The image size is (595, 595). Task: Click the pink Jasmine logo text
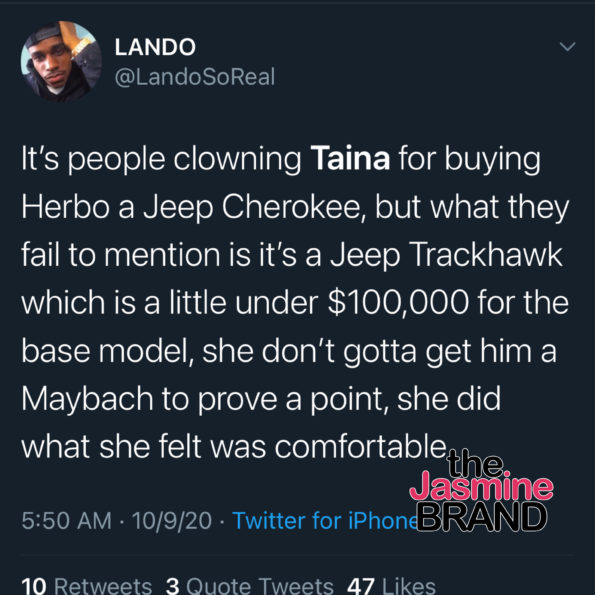[481, 486]
